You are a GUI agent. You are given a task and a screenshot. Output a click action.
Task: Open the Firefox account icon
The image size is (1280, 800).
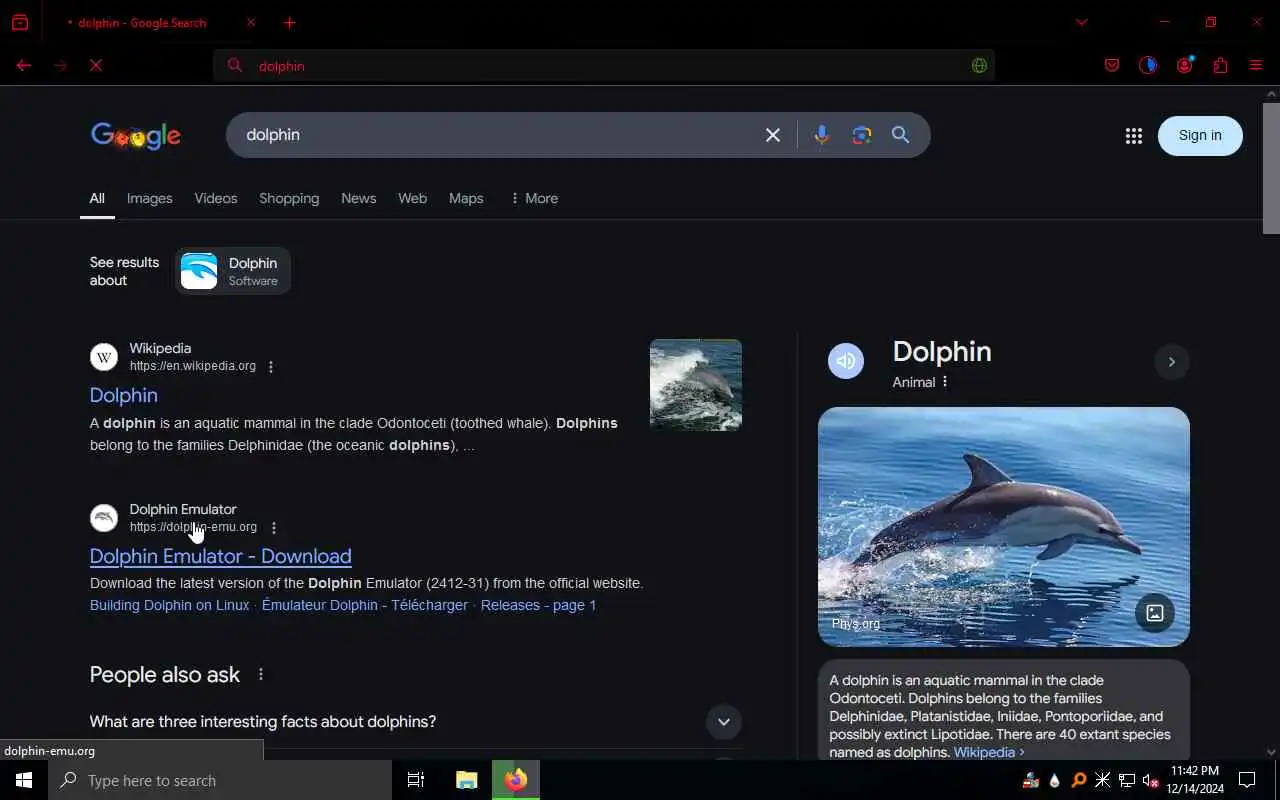pyautogui.click(x=1184, y=65)
